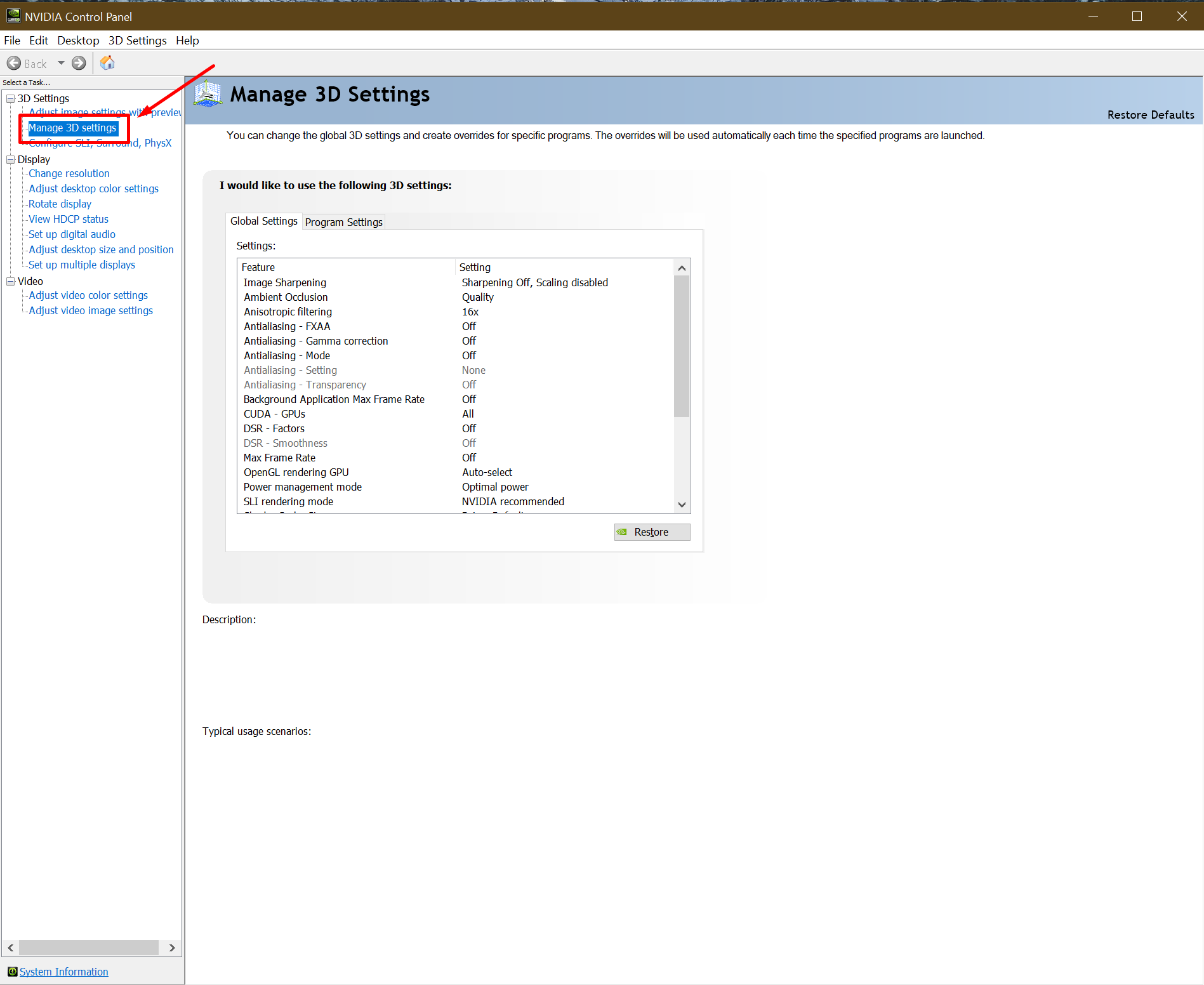The width and height of the screenshot is (1204, 985).
Task: Click the Restore button
Action: (x=652, y=532)
